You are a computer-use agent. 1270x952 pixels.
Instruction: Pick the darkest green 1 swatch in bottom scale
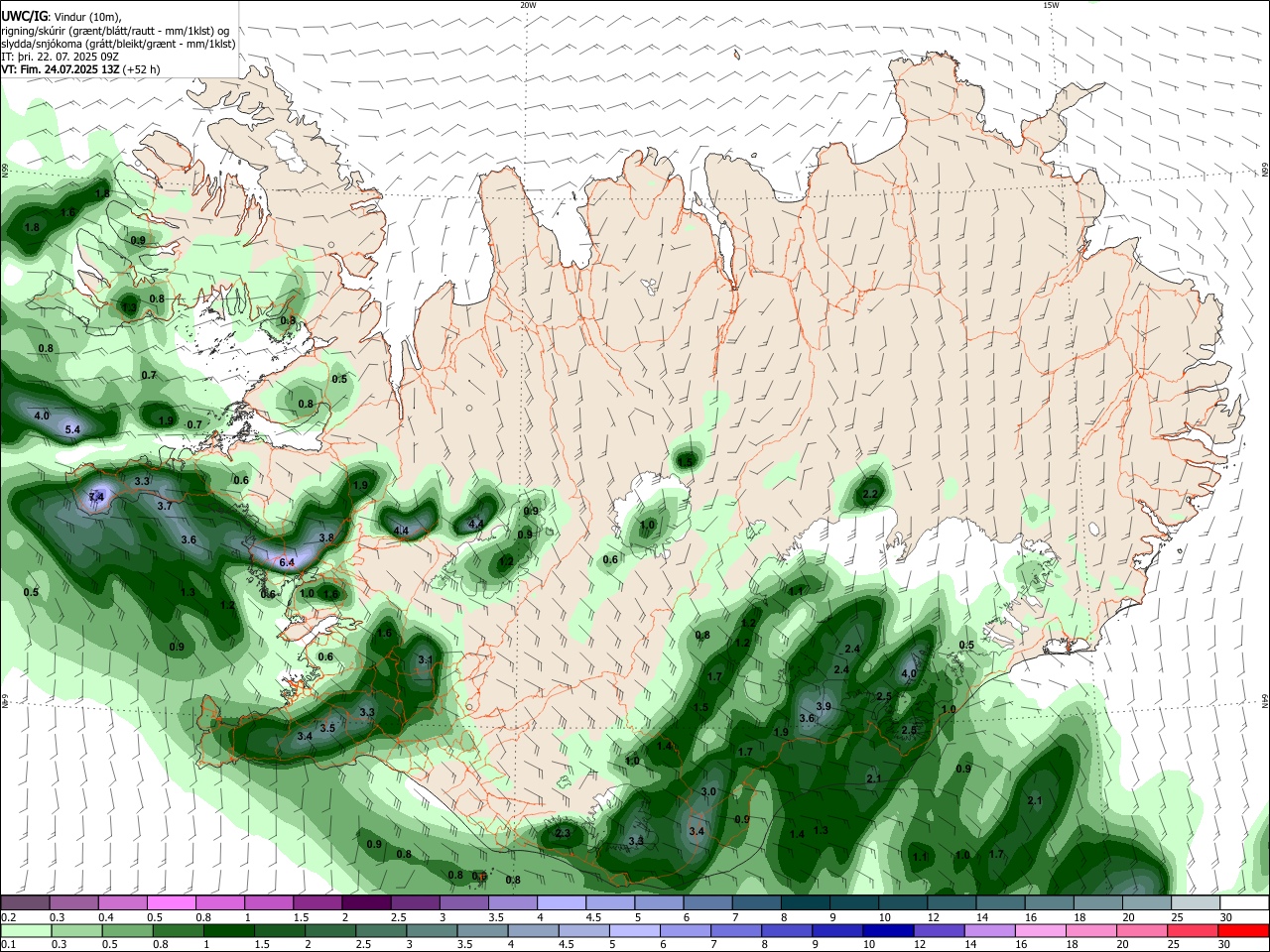coord(229,930)
